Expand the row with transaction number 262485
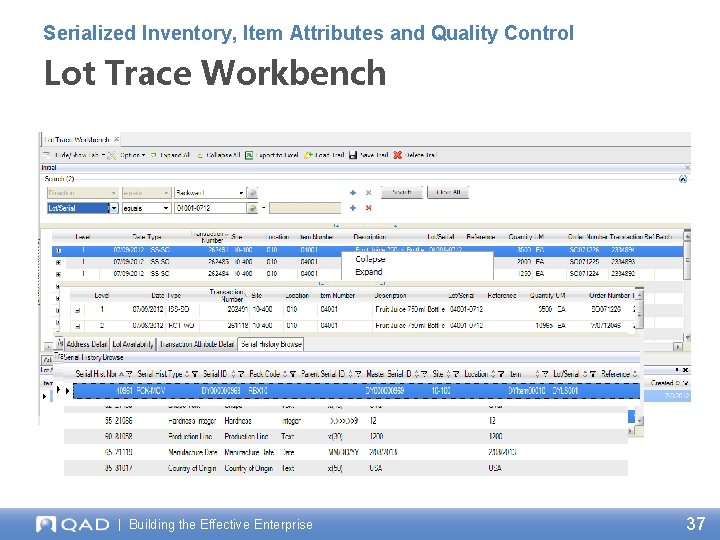This screenshot has width=720, height=540. tap(58, 262)
